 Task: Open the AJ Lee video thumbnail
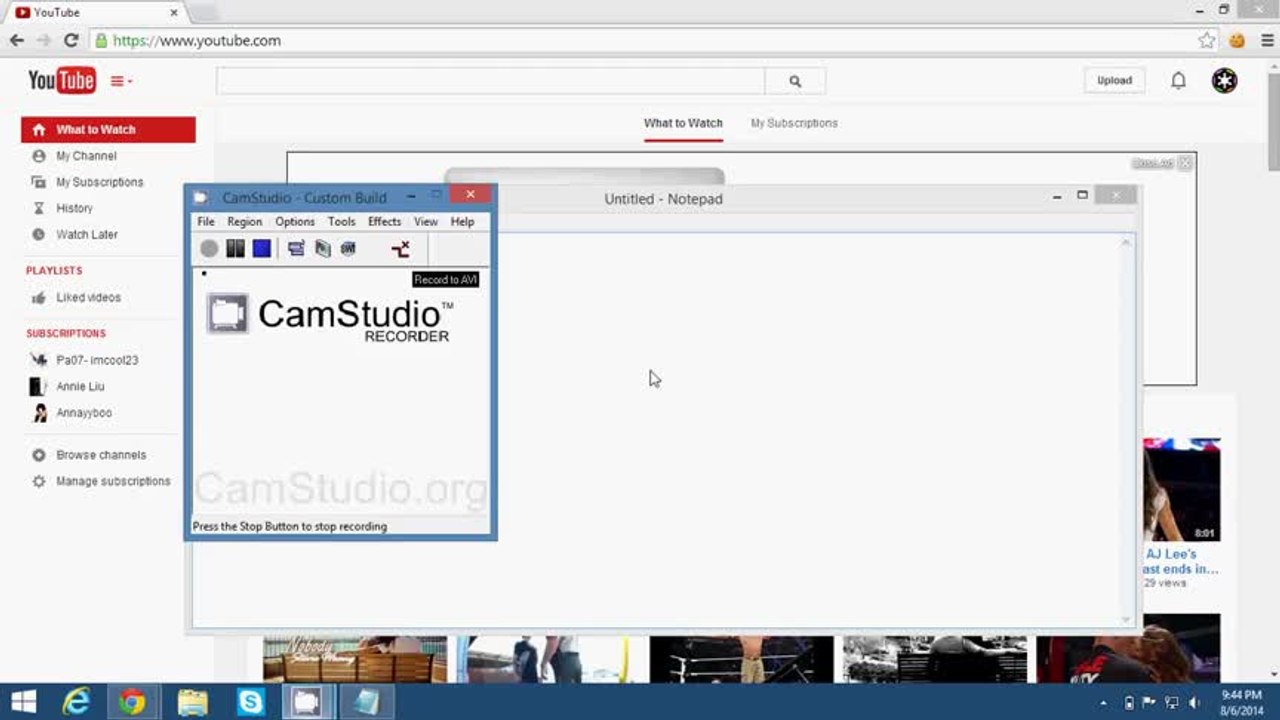point(1181,490)
